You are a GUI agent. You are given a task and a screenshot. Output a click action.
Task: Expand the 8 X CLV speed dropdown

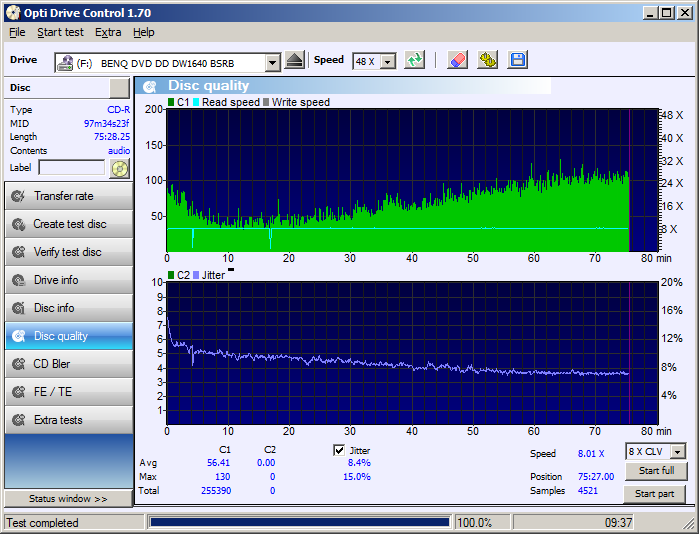tap(678, 452)
